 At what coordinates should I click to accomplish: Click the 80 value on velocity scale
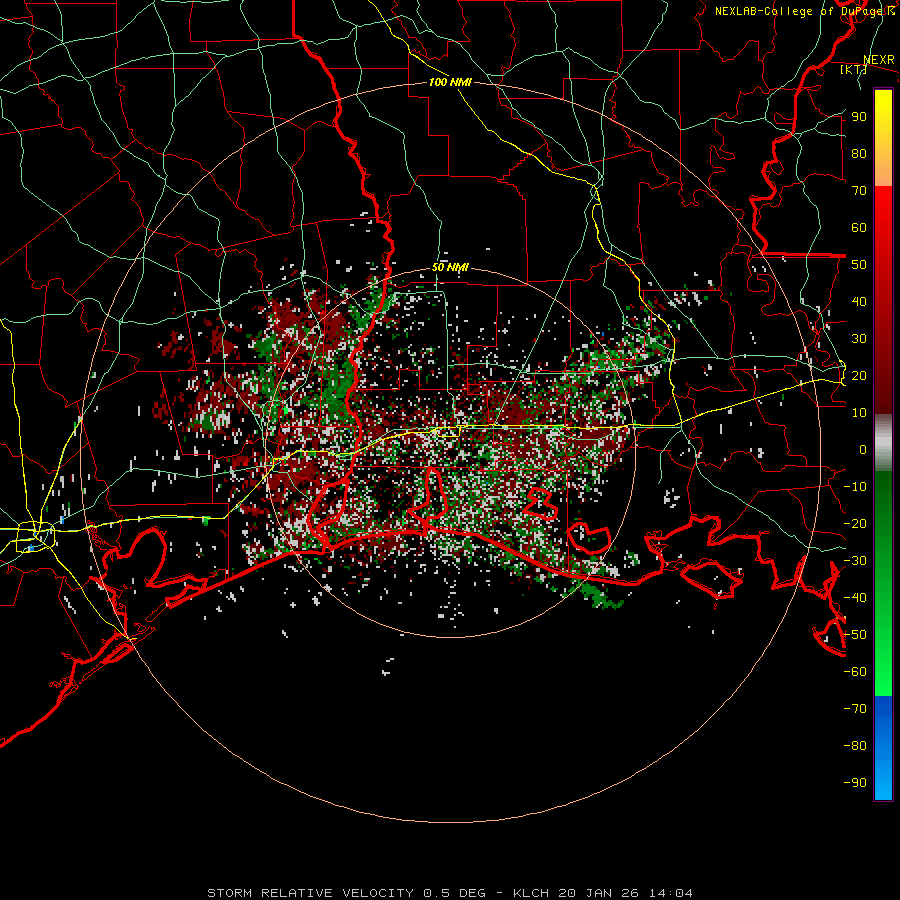pyautogui.click(x=859, y=153)
